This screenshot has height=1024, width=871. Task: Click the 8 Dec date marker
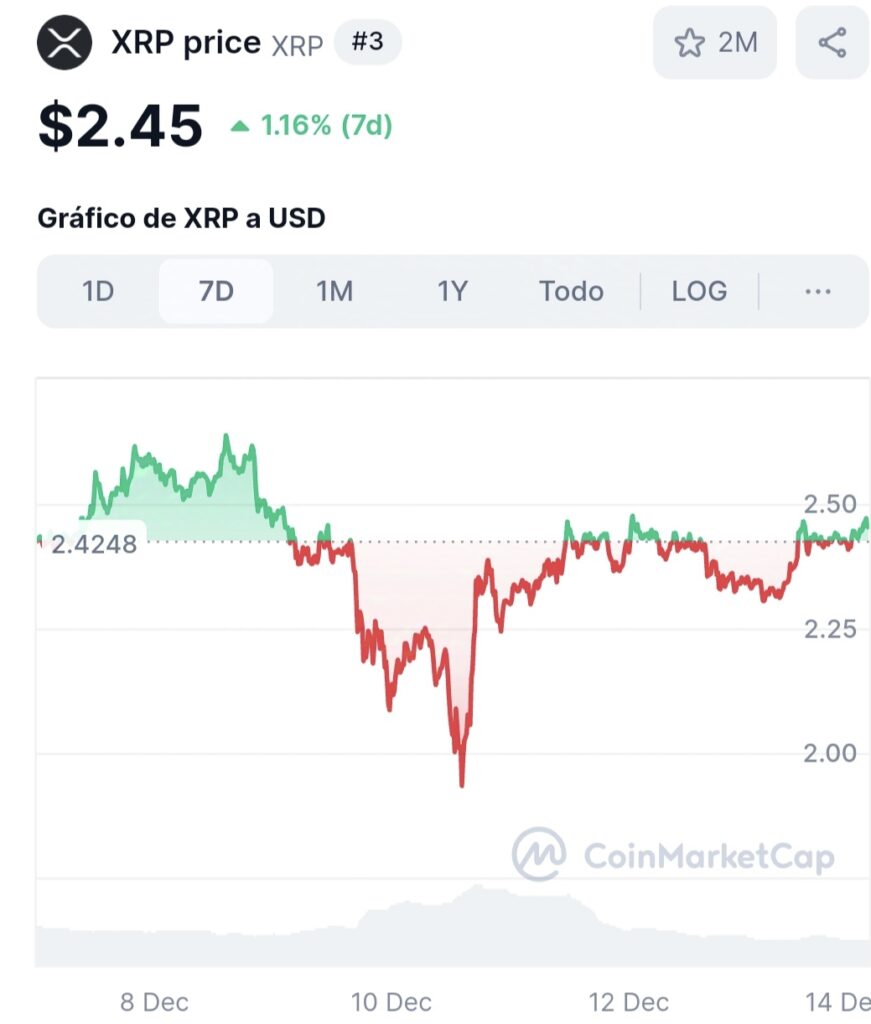point(154,1001)
